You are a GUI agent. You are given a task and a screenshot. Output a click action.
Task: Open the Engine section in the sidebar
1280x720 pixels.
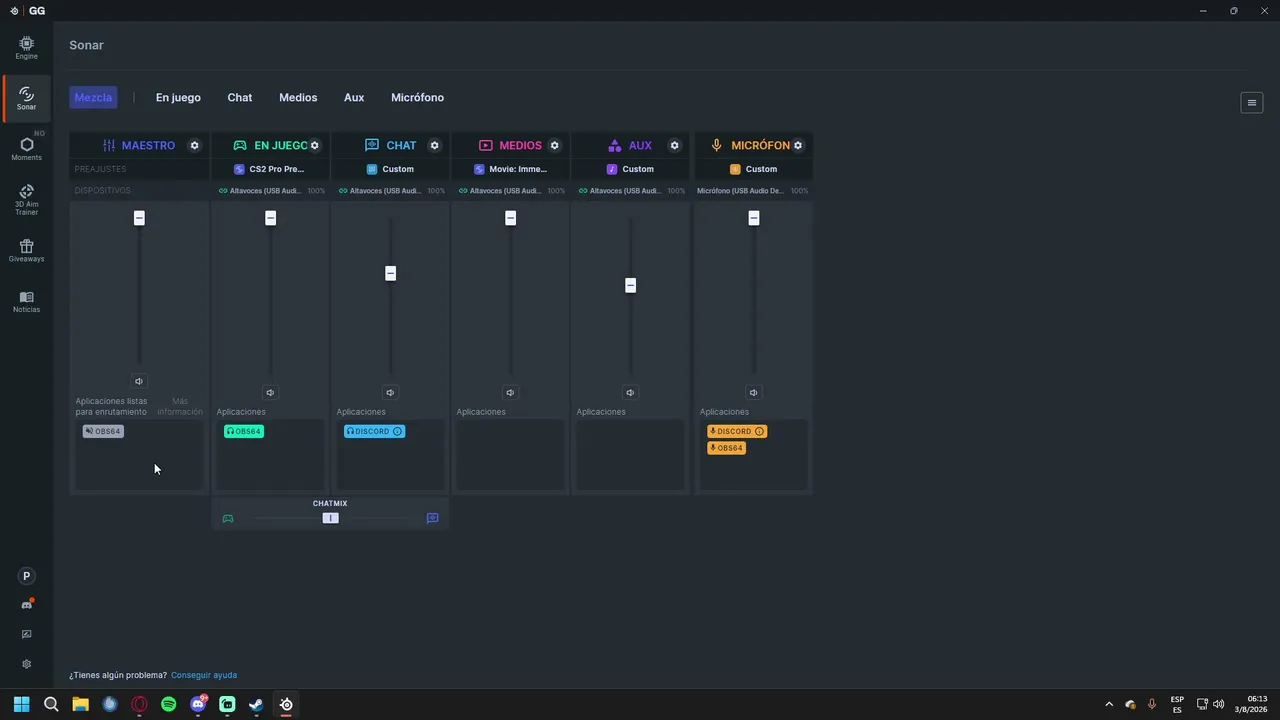tap(26, 48)
